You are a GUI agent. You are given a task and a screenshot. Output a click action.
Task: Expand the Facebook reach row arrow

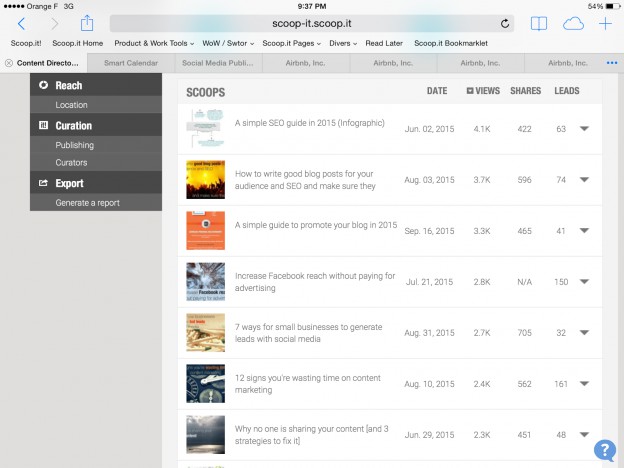[x=584, y=281]
